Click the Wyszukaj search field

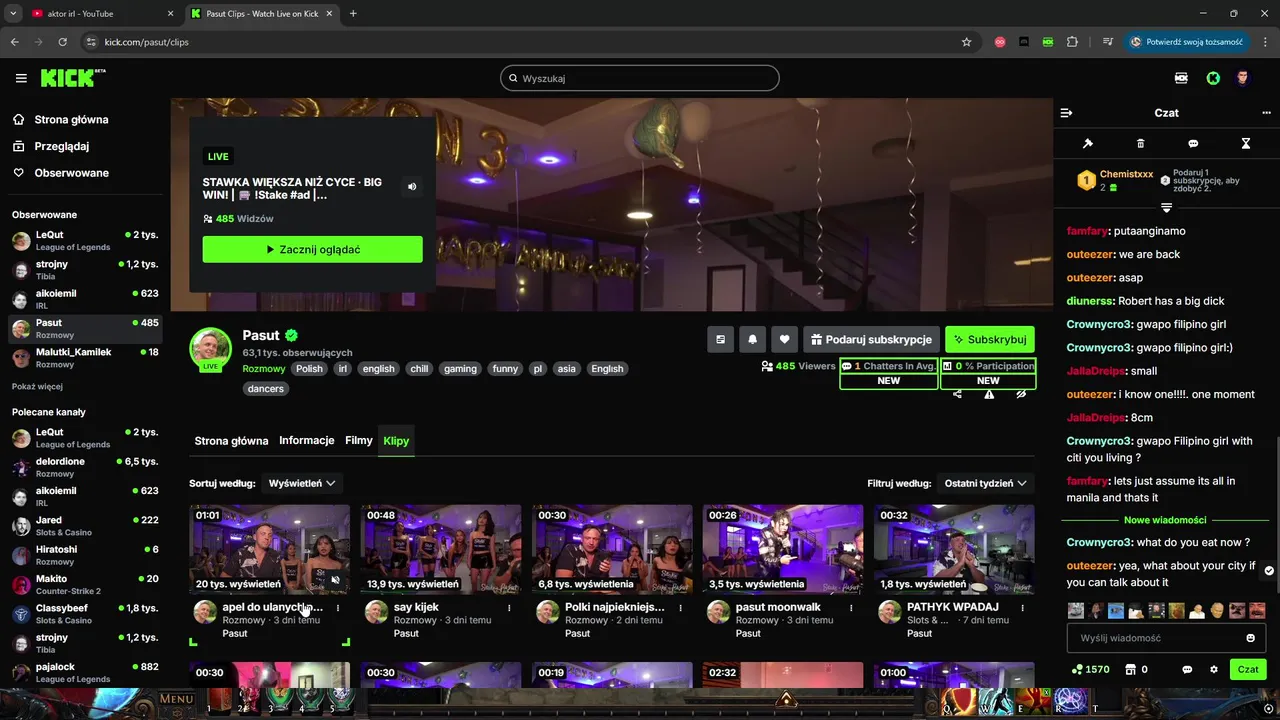640,78
